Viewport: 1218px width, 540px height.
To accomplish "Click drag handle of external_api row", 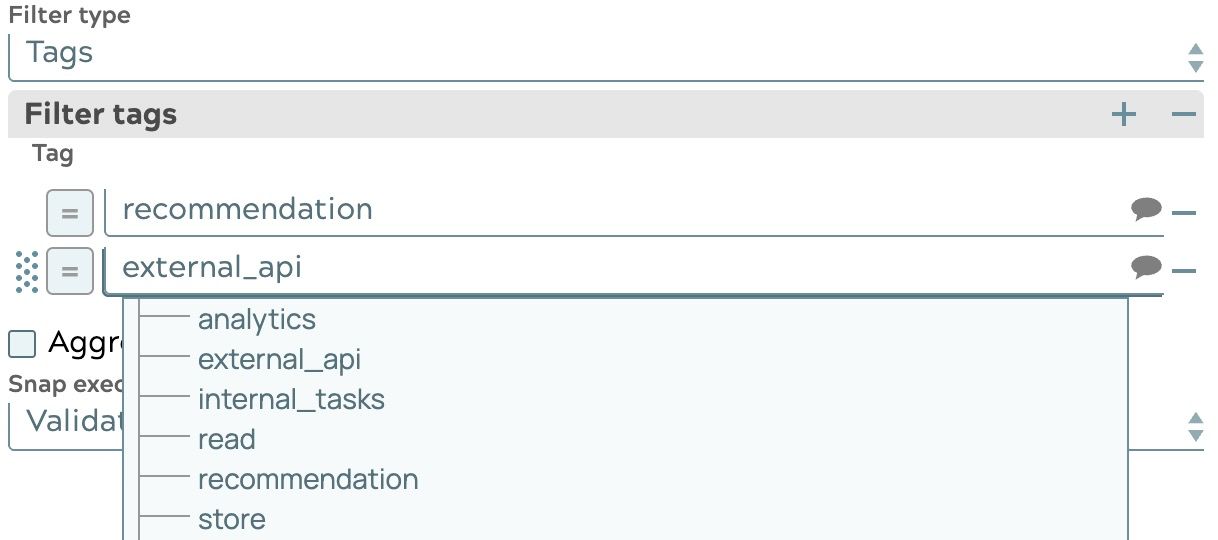I will coord(28,272).
